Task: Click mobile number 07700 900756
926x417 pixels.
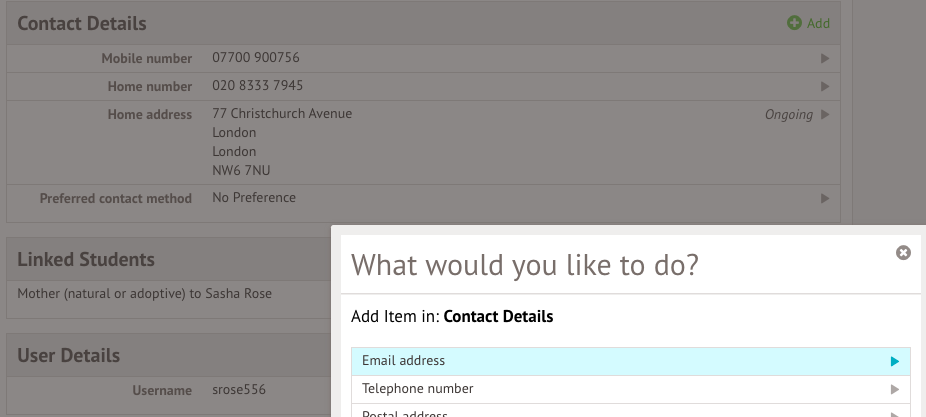Action: pos(255,58)
